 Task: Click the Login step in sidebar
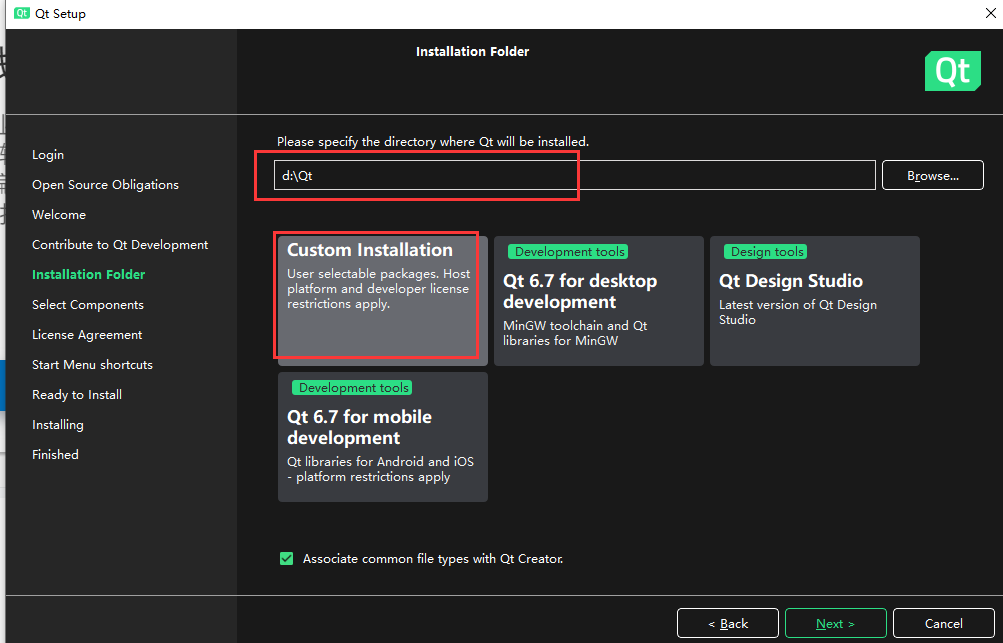click(x=48, y=155)
